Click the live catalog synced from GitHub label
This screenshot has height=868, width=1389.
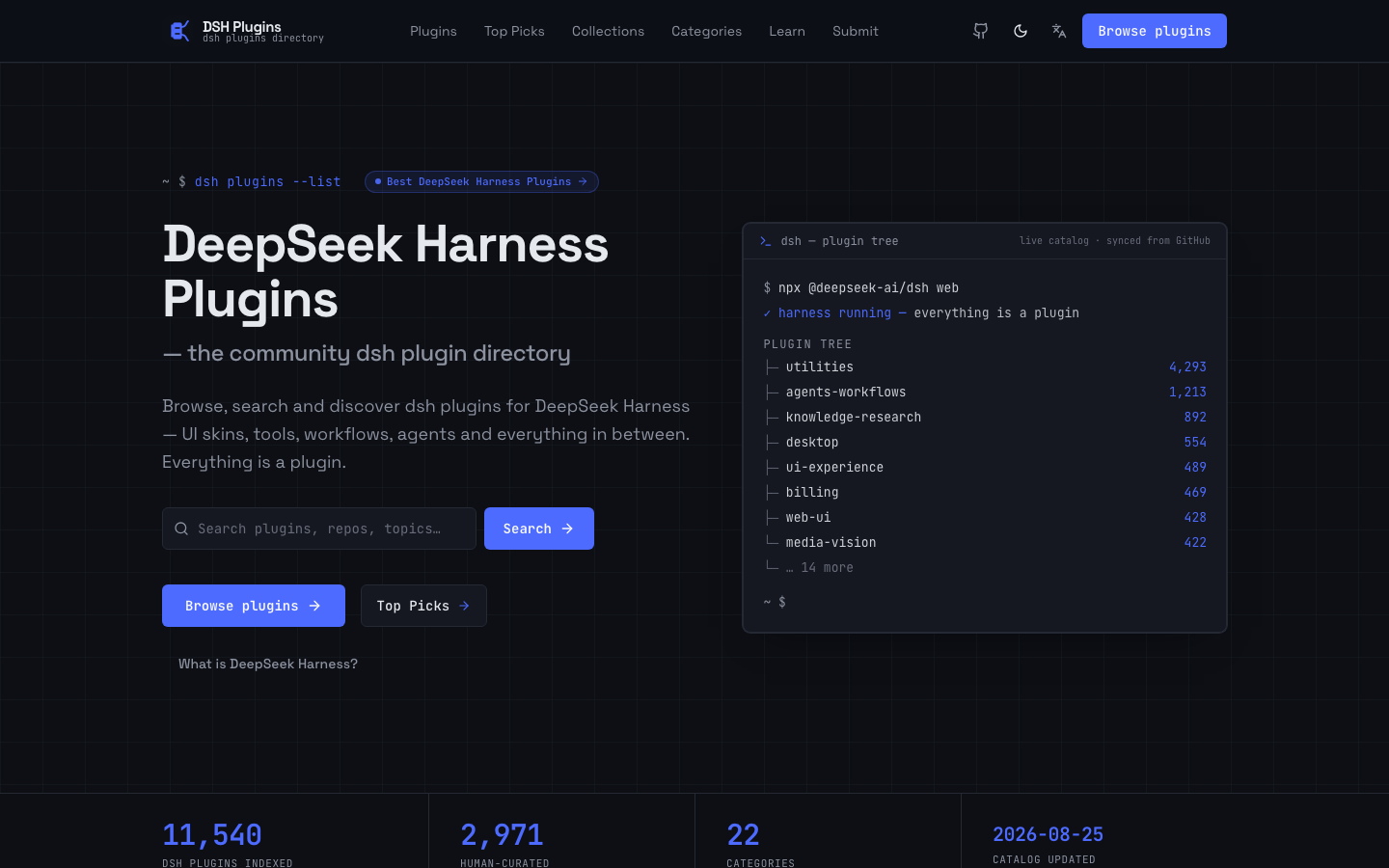click(1114, 241)
